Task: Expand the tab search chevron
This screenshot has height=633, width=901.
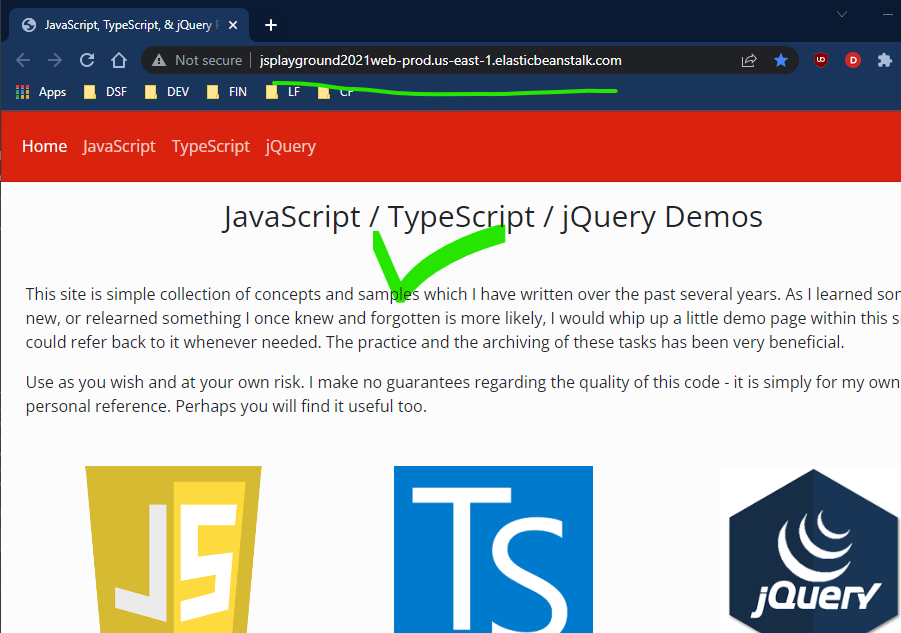Action: pos(842,14)
